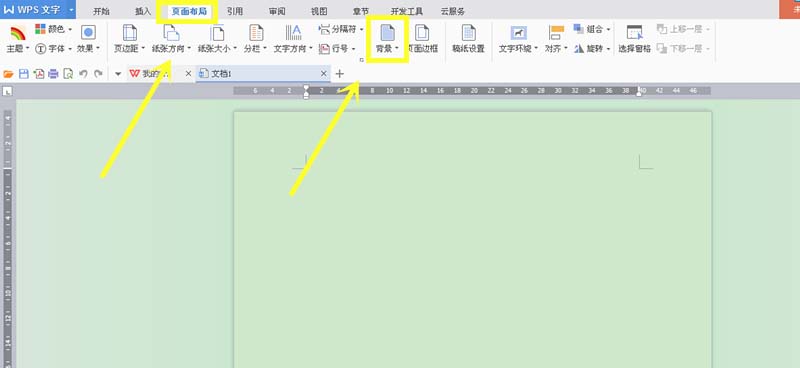Click the ruler tab selector corner button
Viewport: 800px width, 368px height.
[8, 92]
